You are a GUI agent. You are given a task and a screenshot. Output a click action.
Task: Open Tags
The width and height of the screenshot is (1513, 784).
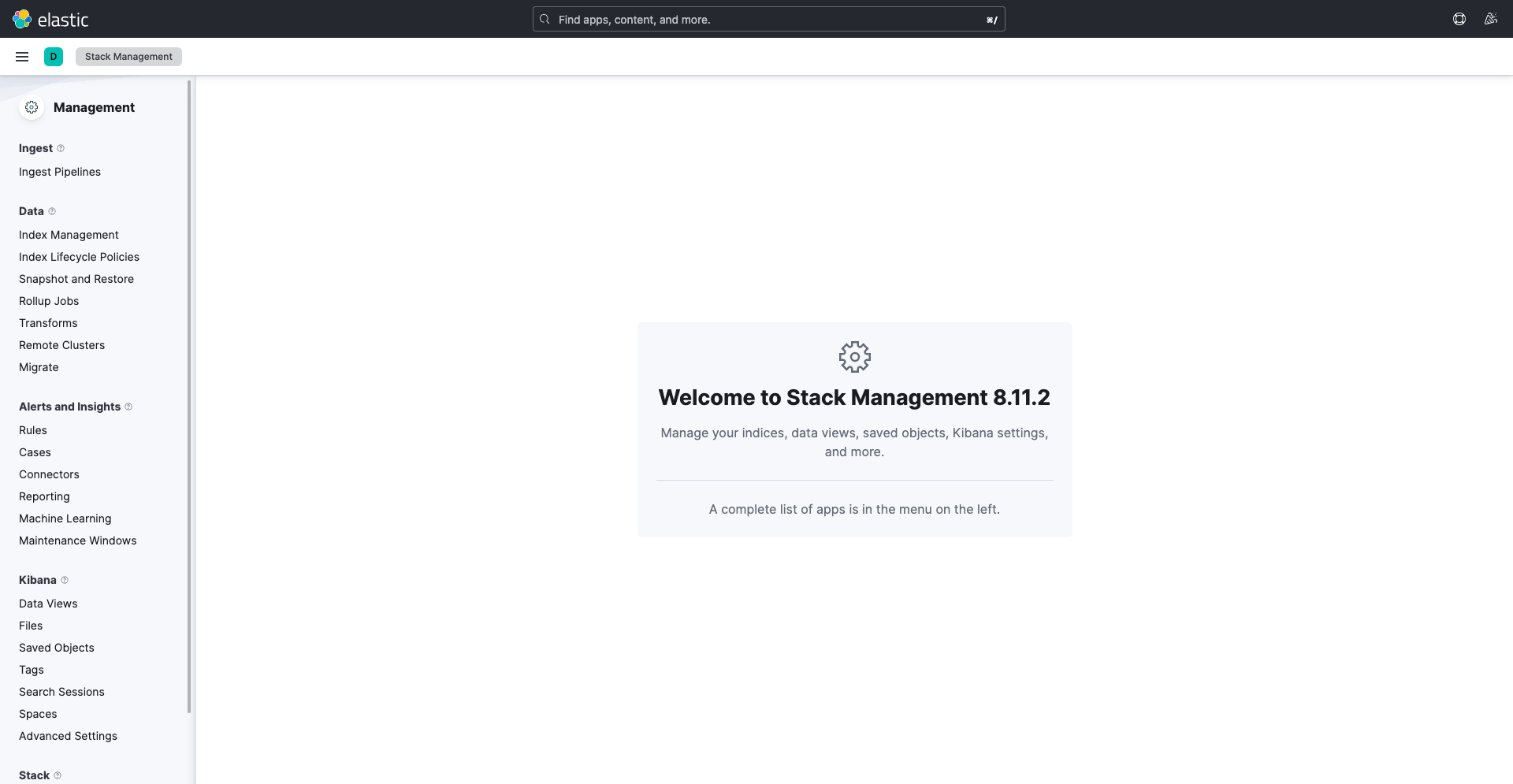pos(32,670)
